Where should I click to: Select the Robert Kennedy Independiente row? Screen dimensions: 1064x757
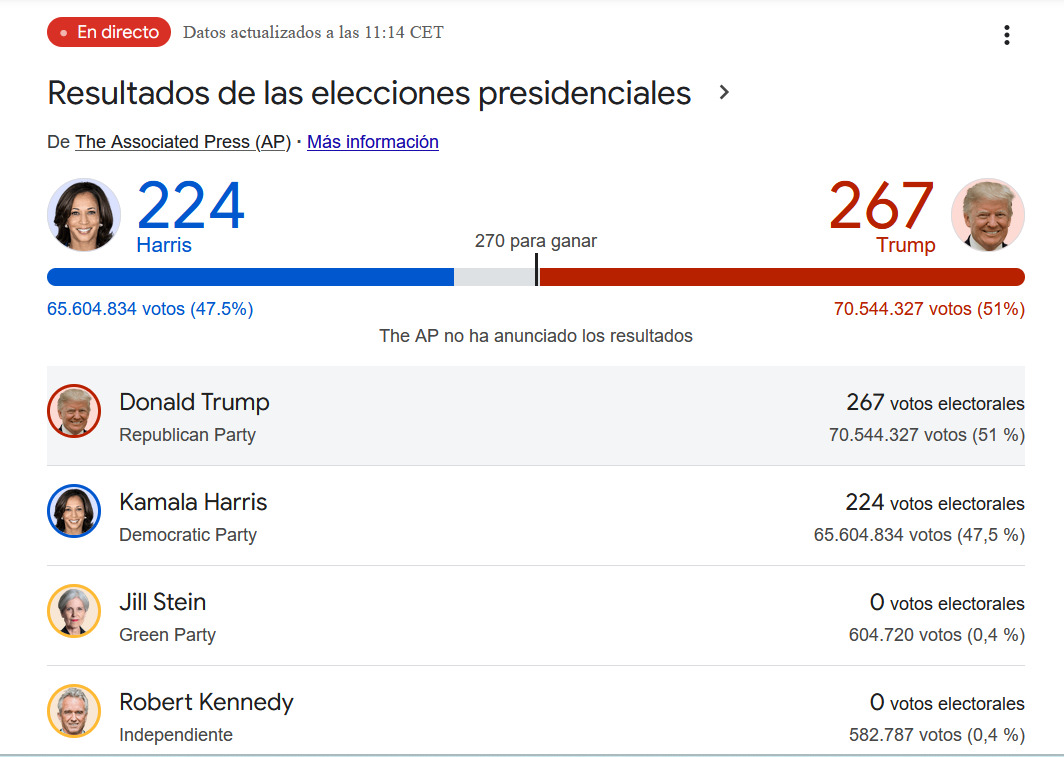535,716
